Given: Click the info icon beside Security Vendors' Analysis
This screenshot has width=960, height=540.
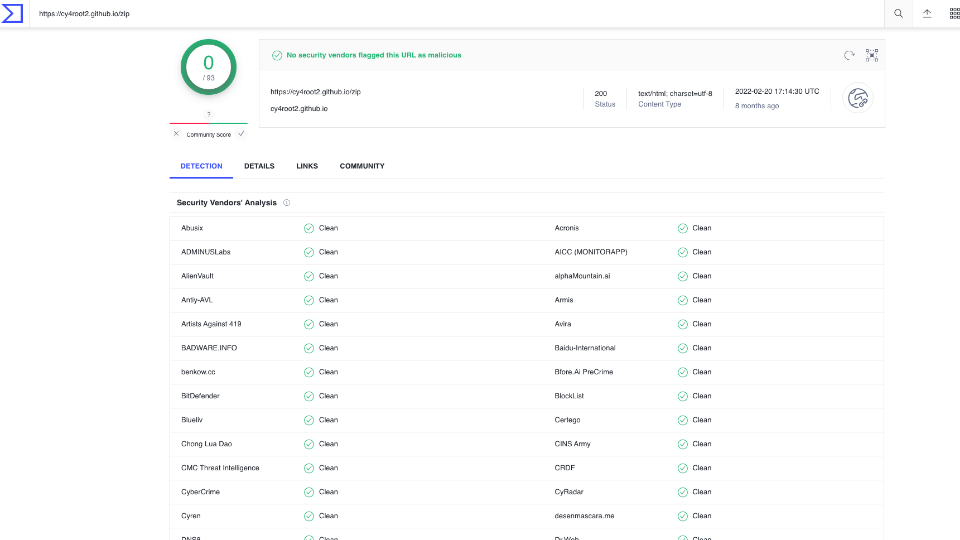Looking at the screenshot, I should pyautogui.click(x=287, y=203).
